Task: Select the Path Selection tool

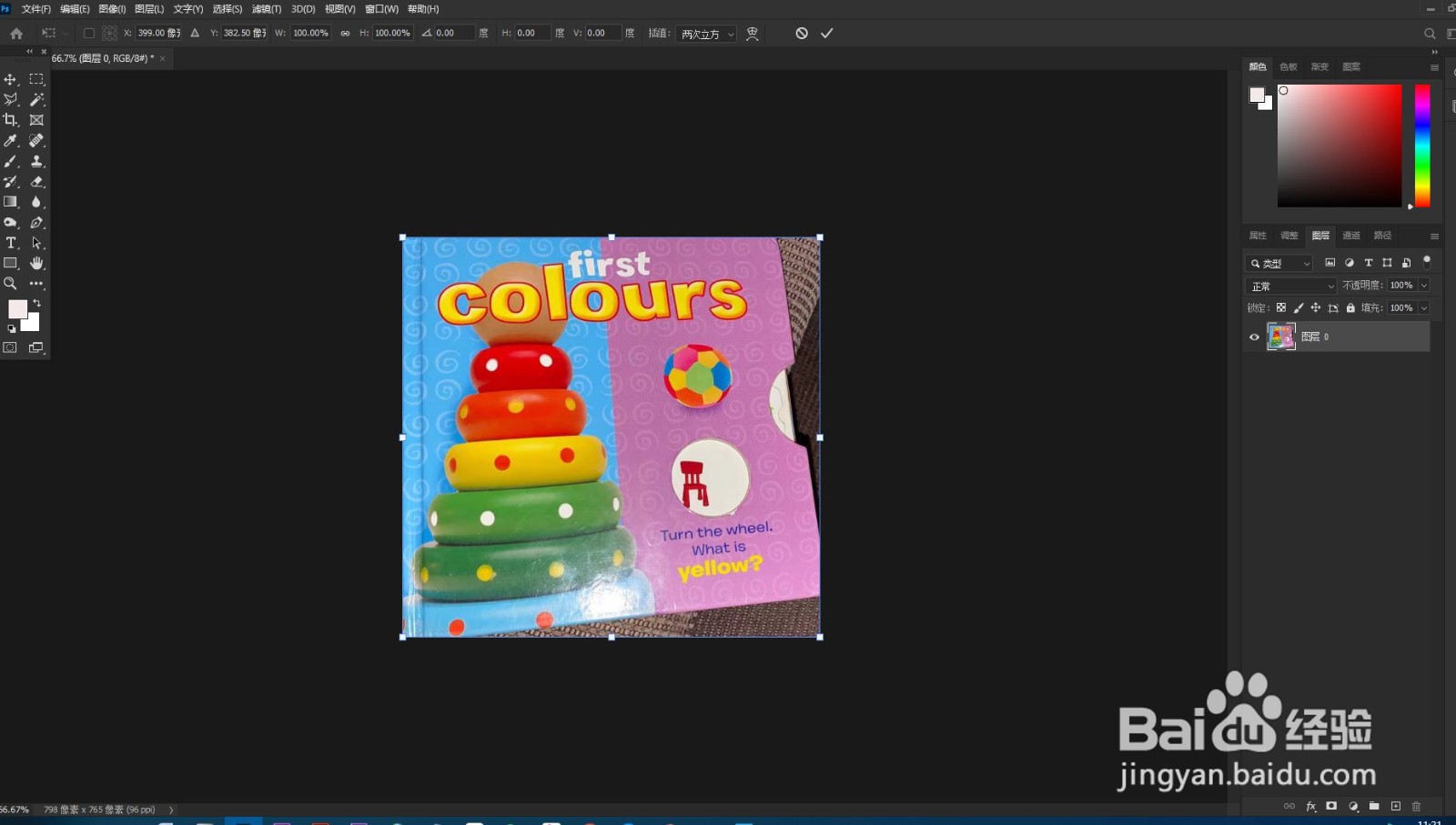Action: coord(36,243)
